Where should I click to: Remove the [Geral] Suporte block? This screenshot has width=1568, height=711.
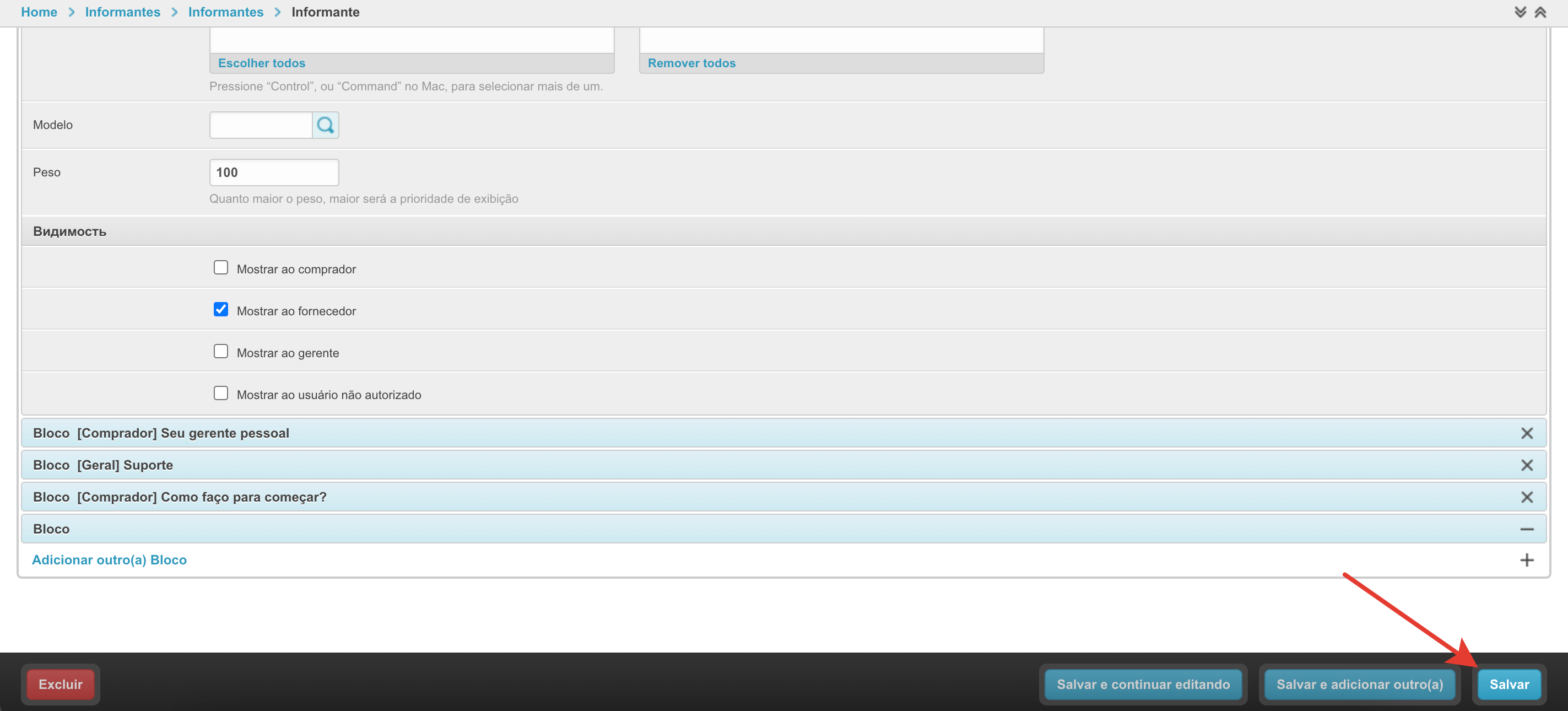pos(1526,465)
